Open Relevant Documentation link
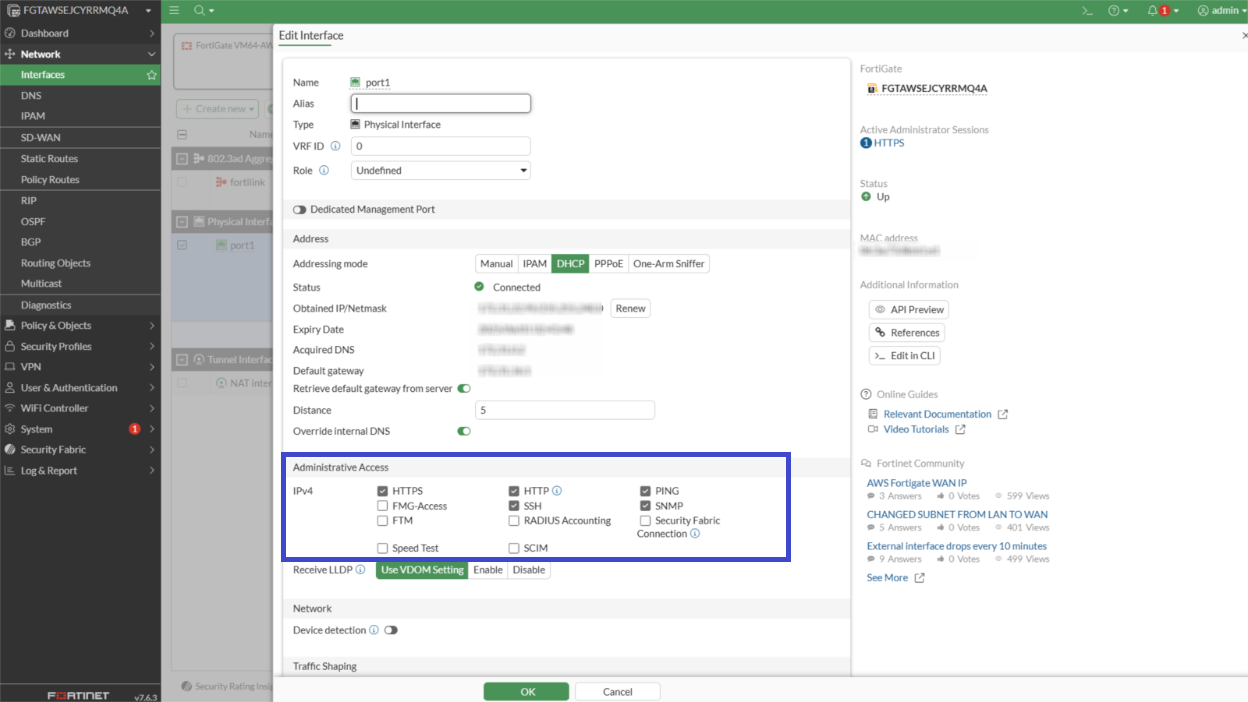This screenshot has height=702, width=1248. [937, 414]
